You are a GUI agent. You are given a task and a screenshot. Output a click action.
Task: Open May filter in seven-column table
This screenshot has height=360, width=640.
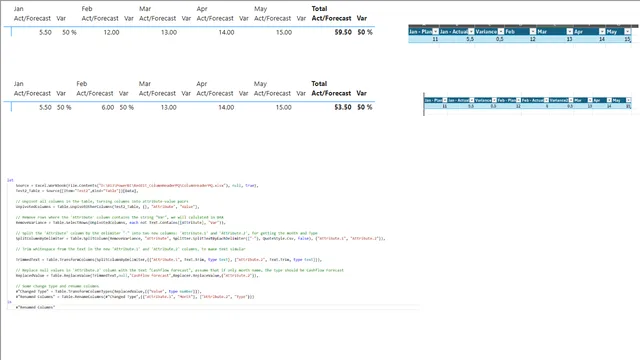627,31
